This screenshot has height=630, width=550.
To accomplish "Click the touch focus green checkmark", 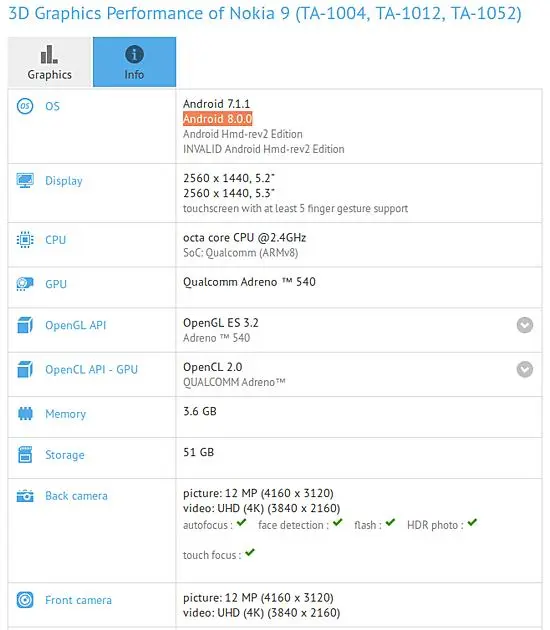I will (x=250, y=552).
